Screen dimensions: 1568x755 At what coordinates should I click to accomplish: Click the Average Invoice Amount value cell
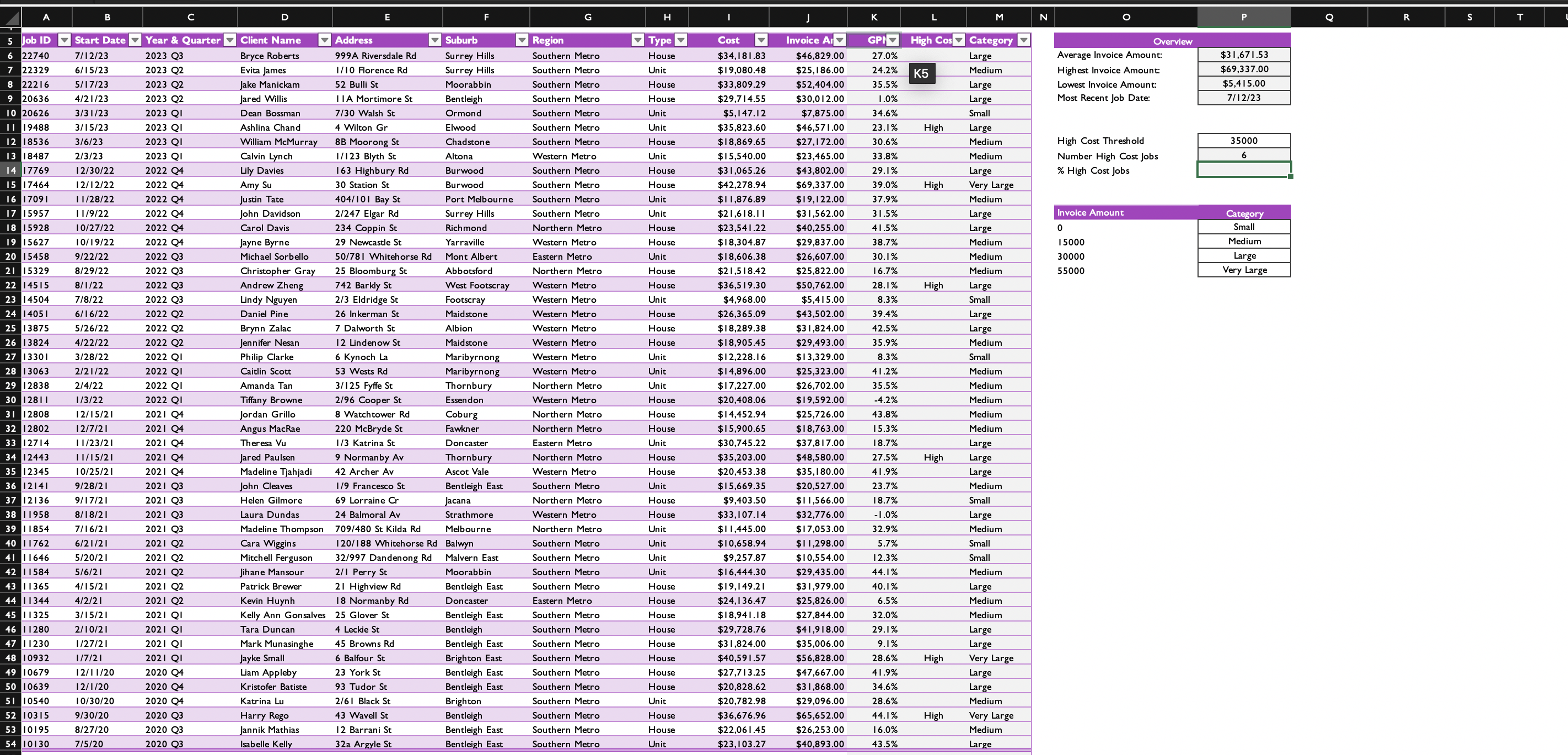[x=1244, y=55]
